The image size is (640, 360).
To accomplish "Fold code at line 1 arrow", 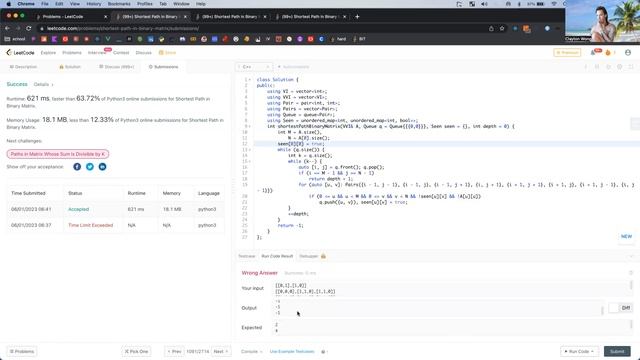I will (x=250, y=80).
